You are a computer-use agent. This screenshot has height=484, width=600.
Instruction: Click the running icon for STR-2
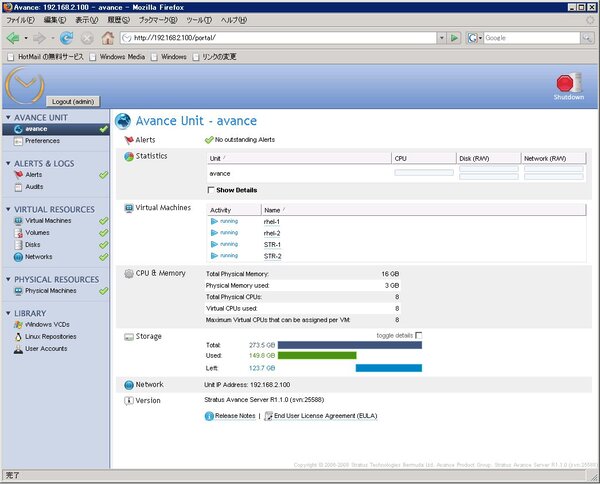pyautogui.click(x=214, y=256)
